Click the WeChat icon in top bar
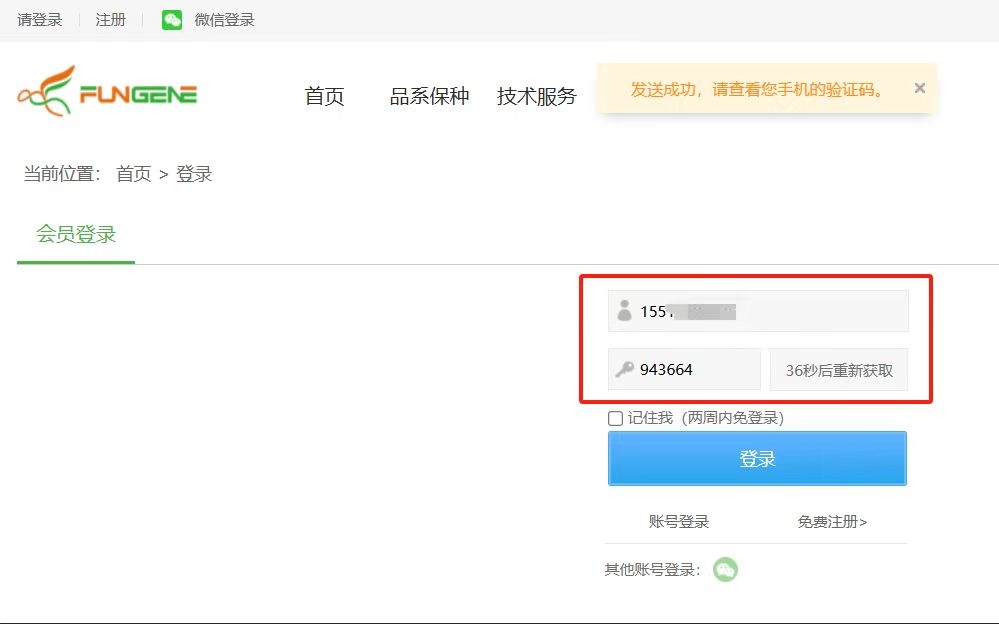Screen dimensions: 999x624 (x=172, y=20)
